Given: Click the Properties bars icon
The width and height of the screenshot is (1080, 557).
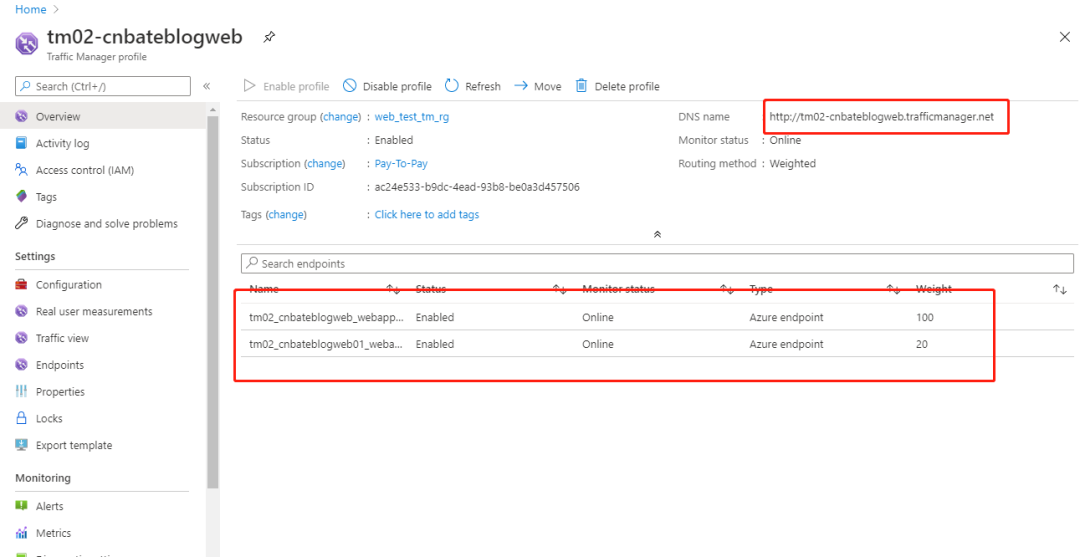Looking at the screenshot, I should (21, 392).
